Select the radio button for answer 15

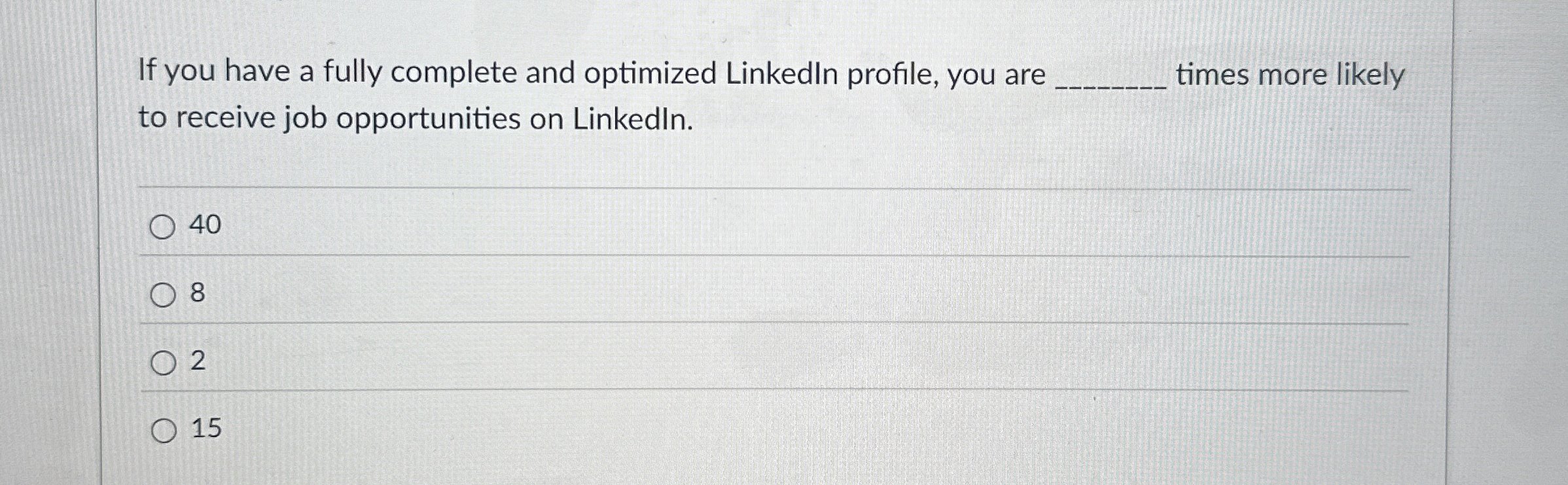click(164, 430)
